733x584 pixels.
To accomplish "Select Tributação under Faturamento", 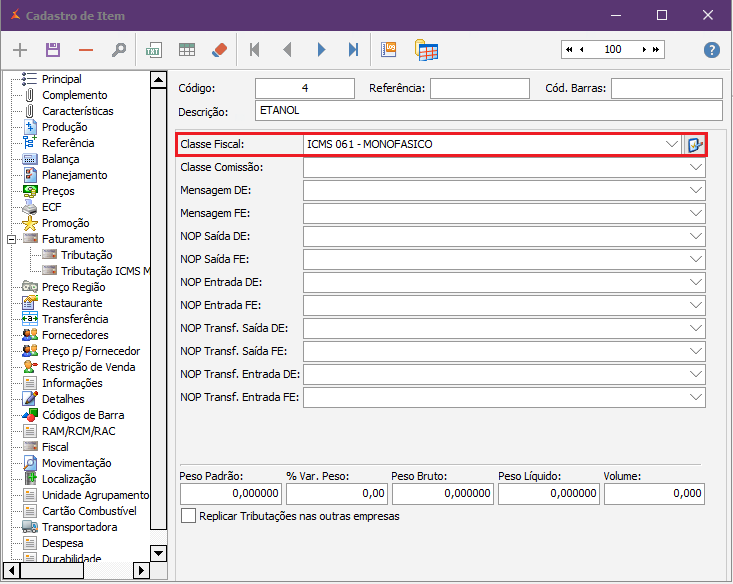I will (x=86, y=255).
